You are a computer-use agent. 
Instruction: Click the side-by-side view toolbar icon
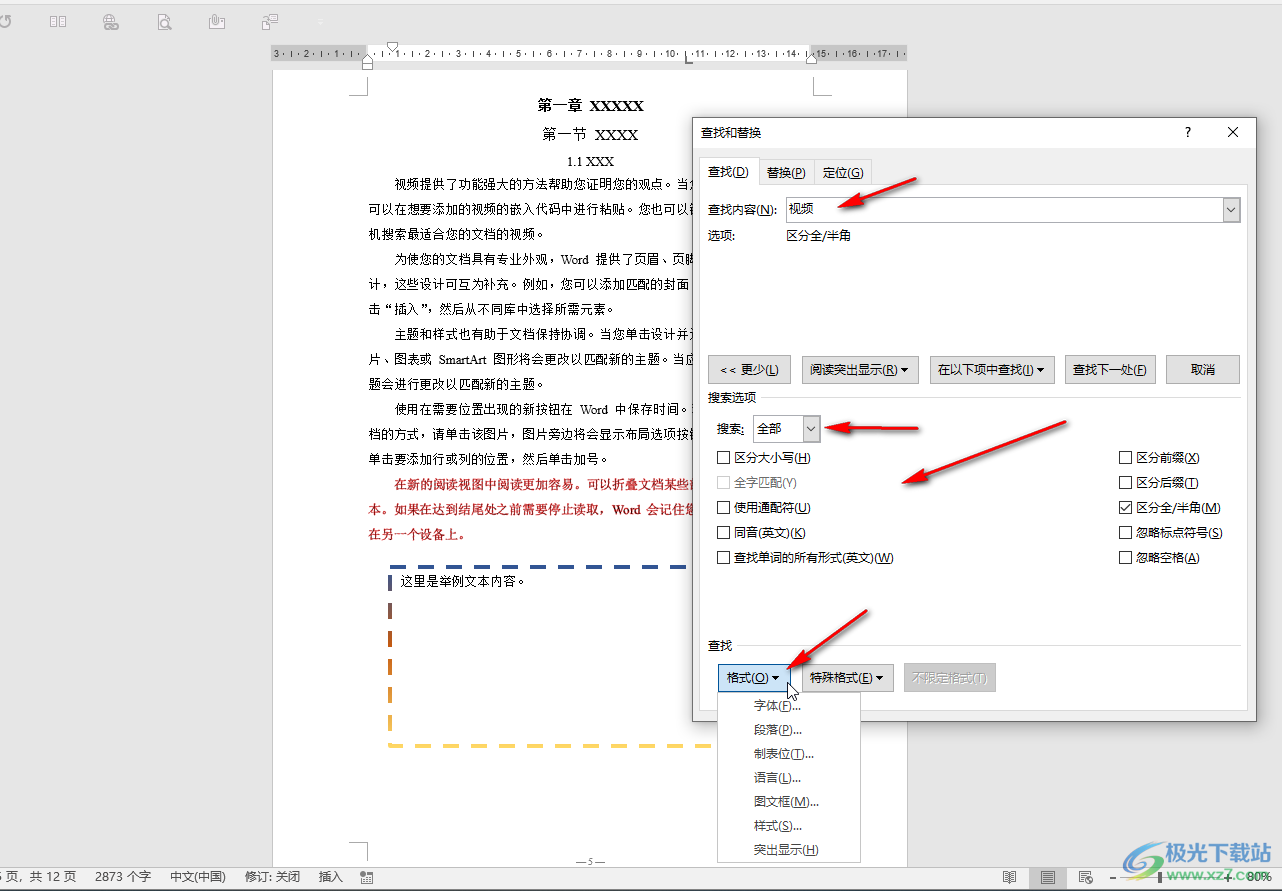[x=58, y=21]
